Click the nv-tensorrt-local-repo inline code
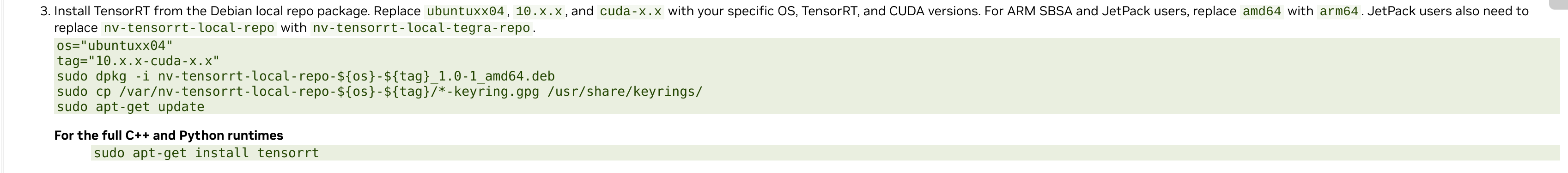Screen dimensions: 1568x173 coord(189,28)
